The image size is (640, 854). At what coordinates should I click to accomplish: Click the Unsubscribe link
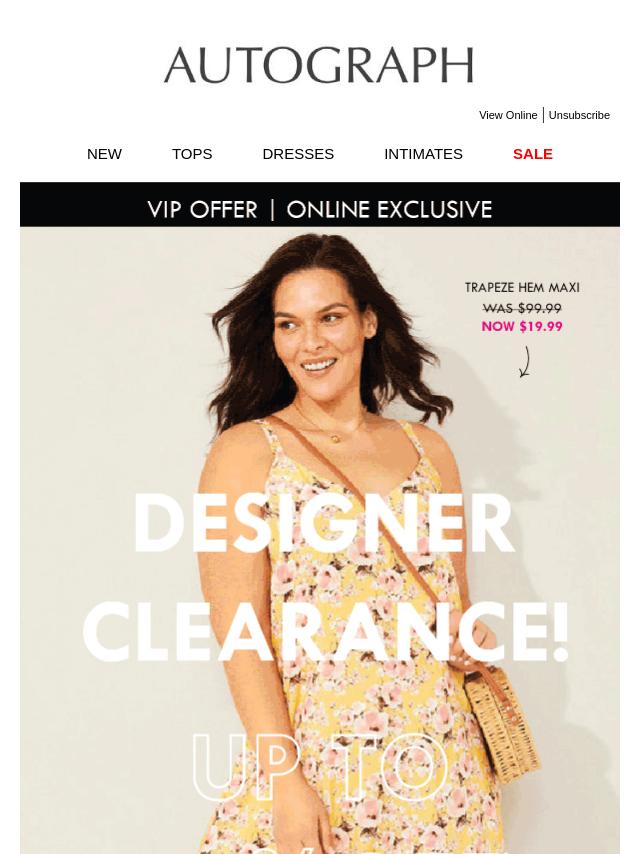(579, 115)
